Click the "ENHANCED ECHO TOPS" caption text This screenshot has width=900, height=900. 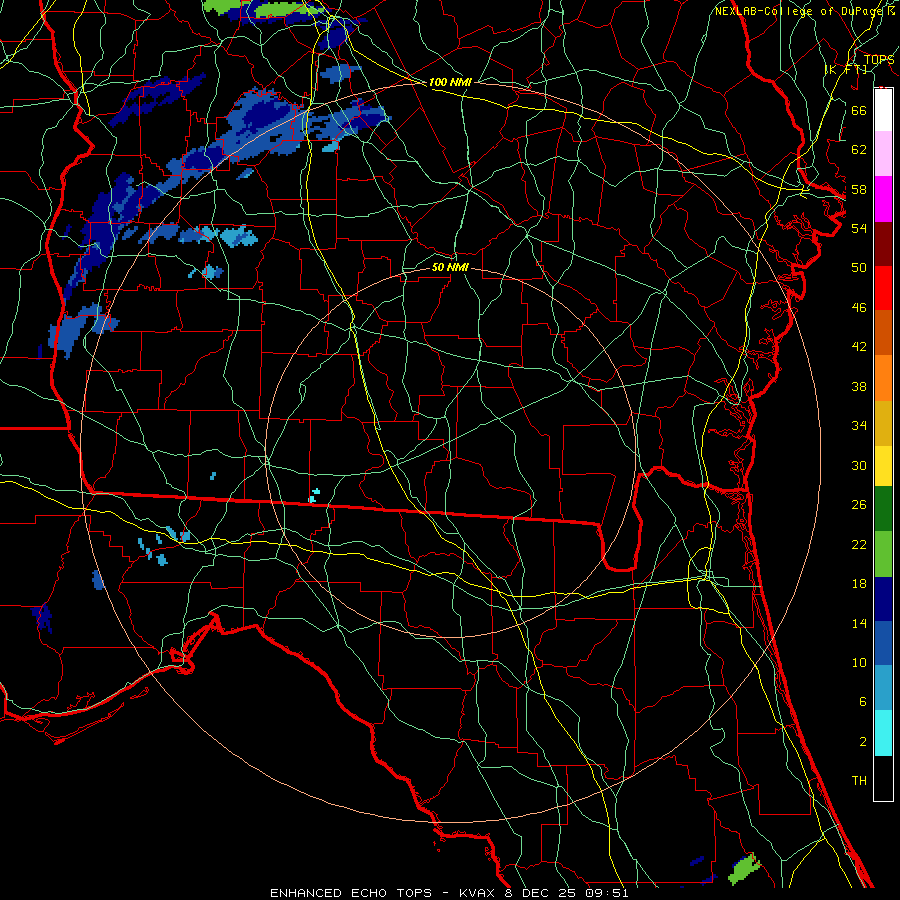coord(350,893)
